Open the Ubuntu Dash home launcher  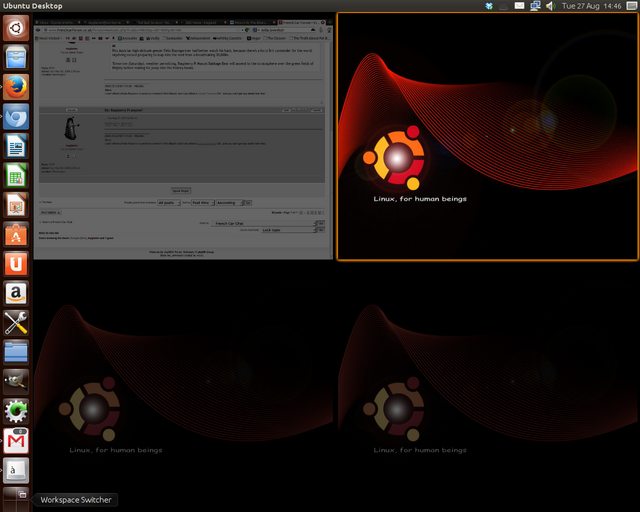(16, 28)
